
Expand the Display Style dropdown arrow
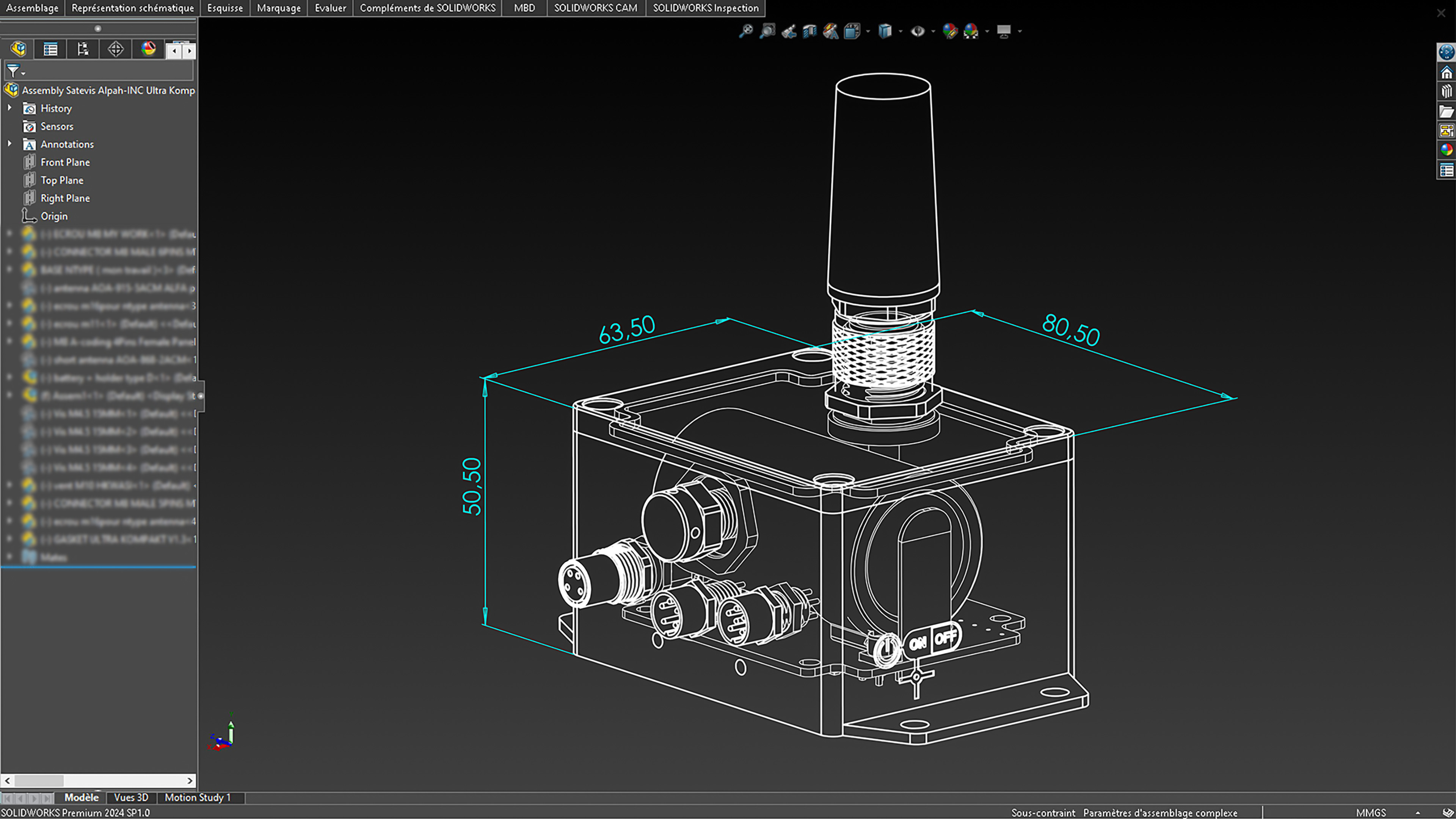point(901,31)
